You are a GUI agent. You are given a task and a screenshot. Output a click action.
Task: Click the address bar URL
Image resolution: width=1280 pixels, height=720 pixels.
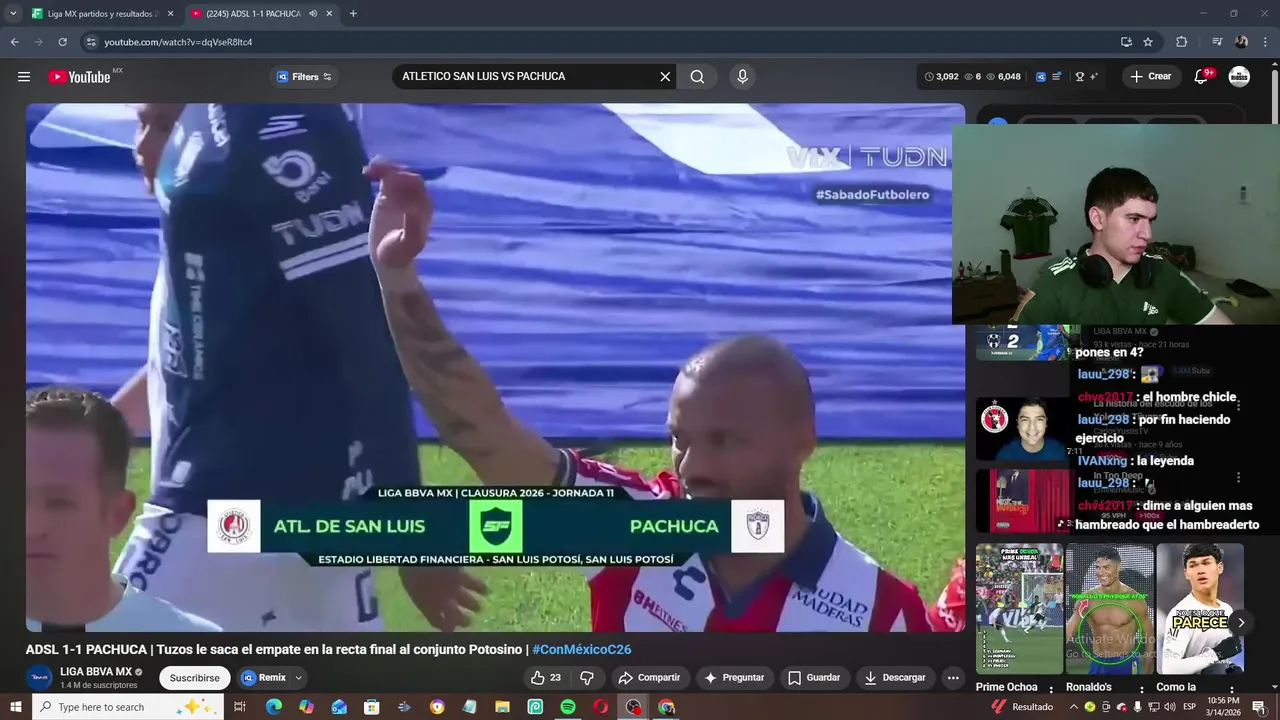(x=178, y=42)
